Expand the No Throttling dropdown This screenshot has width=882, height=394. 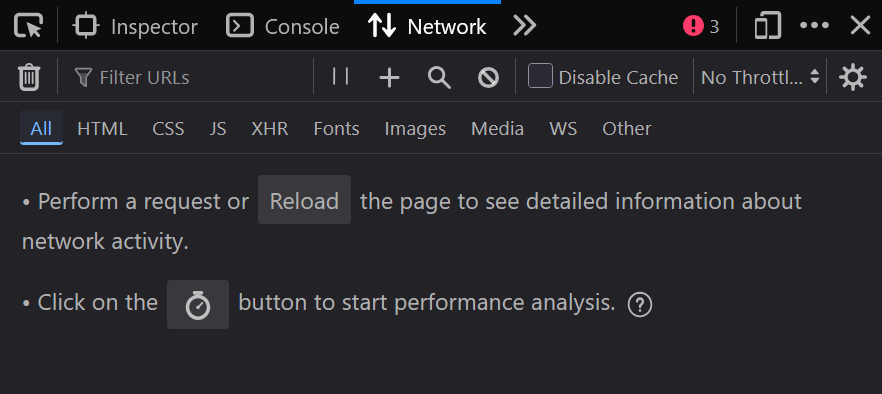pos(760,77)
